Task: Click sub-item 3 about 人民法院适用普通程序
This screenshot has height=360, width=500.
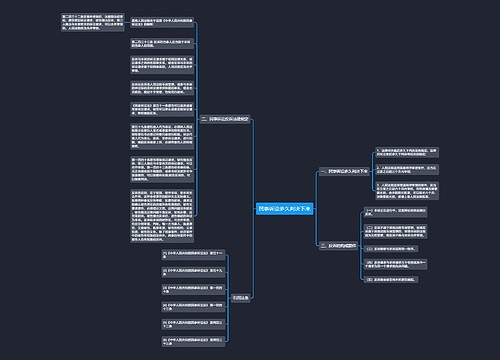Action: 407,191
